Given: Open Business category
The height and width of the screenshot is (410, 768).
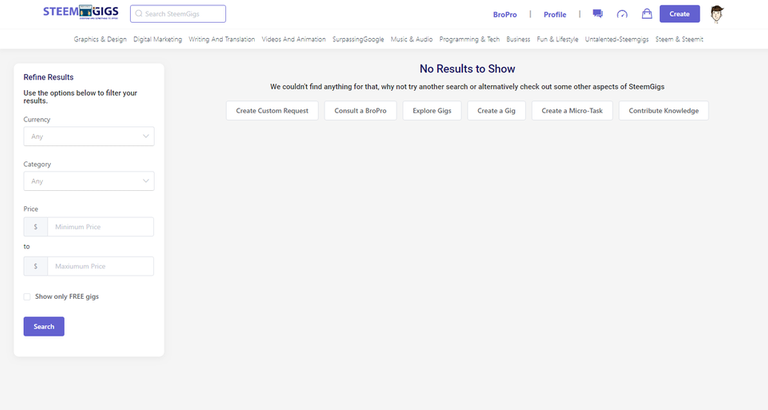Looking at the screenshot, I should [x=518, y=39].
